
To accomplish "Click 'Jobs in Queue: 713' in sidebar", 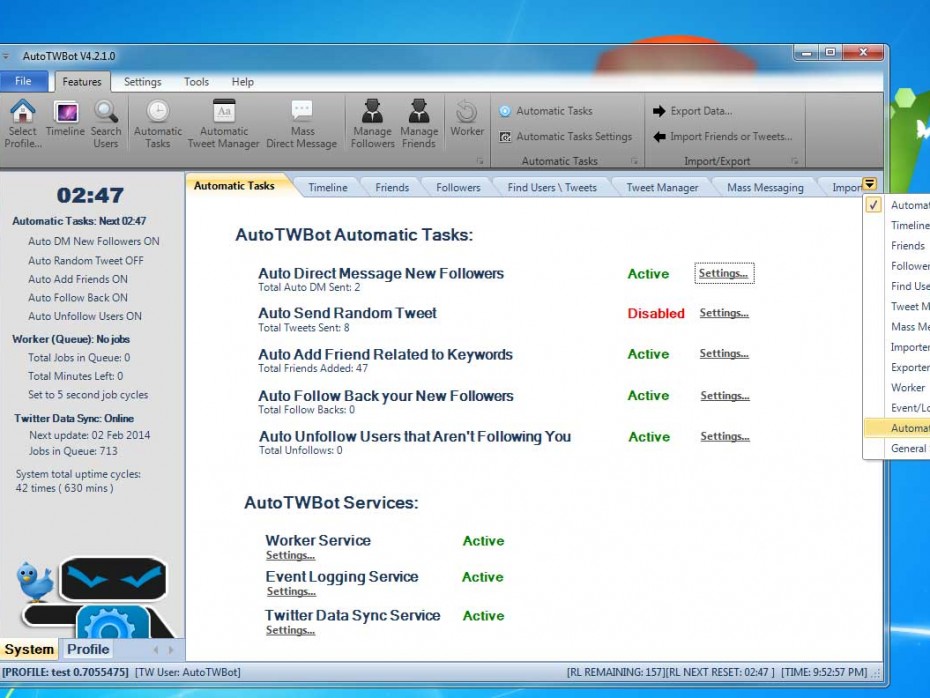I will tap(74, 451).
